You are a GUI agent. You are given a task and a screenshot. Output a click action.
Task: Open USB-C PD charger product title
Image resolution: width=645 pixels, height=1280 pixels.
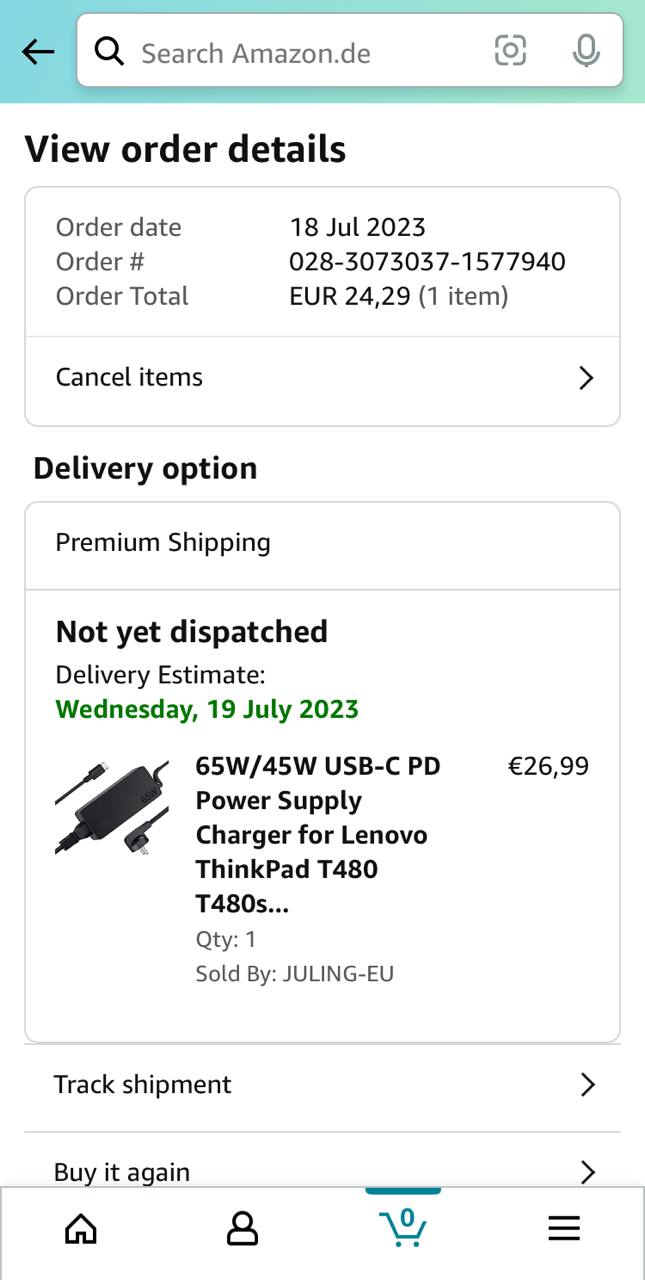point(318,835)
